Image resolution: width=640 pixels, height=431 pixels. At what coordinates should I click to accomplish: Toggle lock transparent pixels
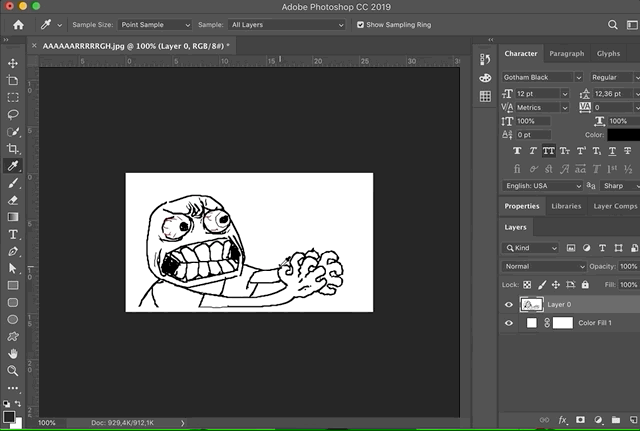point(527,285)
